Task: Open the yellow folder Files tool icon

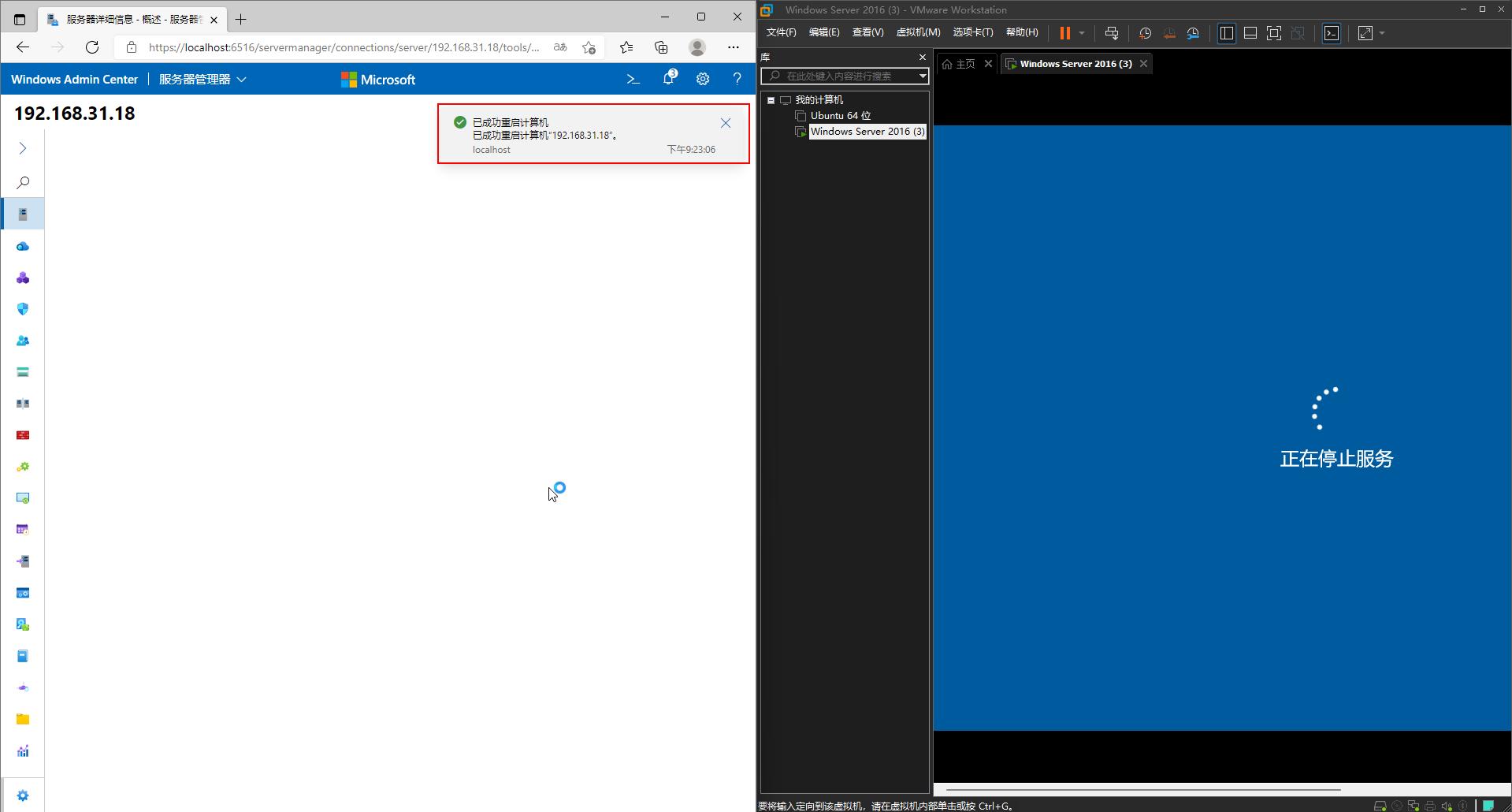Action: (x=23, y=719)
